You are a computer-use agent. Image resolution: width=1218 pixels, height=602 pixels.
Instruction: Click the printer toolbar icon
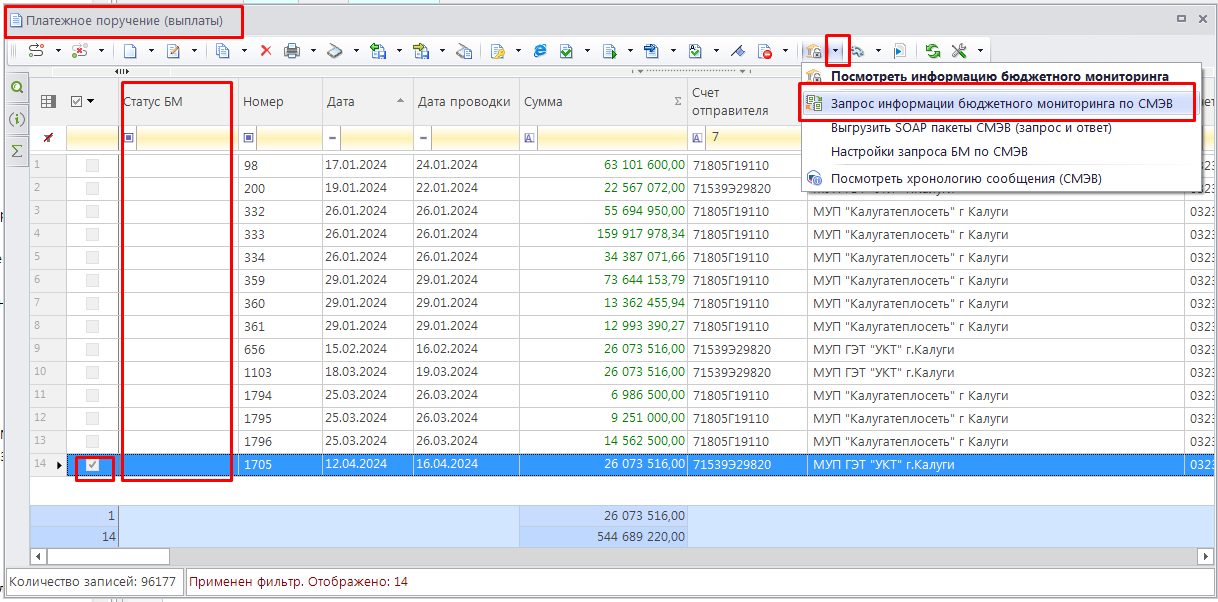pos(292,50)
